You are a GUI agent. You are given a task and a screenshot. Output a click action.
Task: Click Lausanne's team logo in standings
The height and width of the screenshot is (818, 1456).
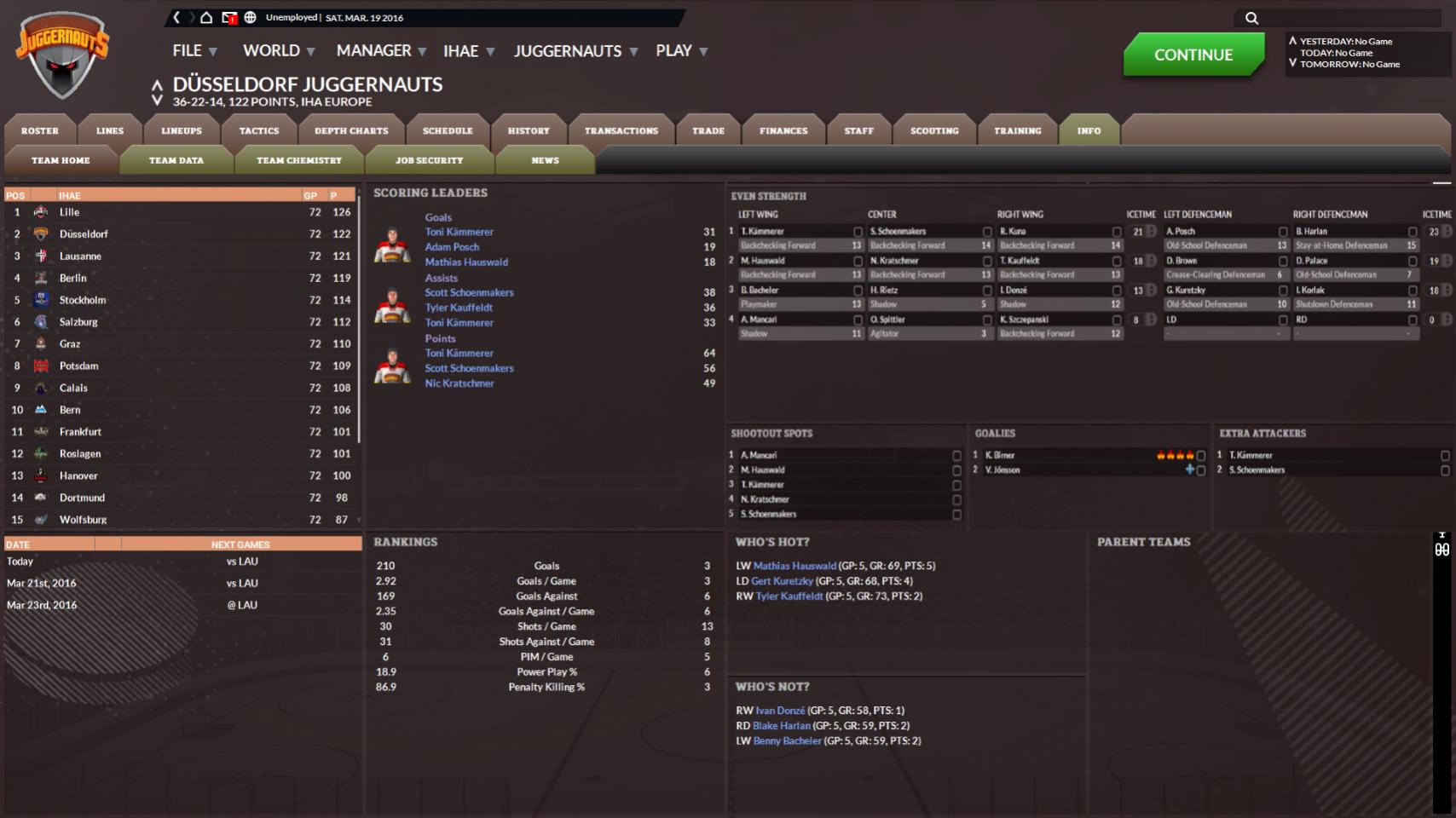click(x=40, y=256)
